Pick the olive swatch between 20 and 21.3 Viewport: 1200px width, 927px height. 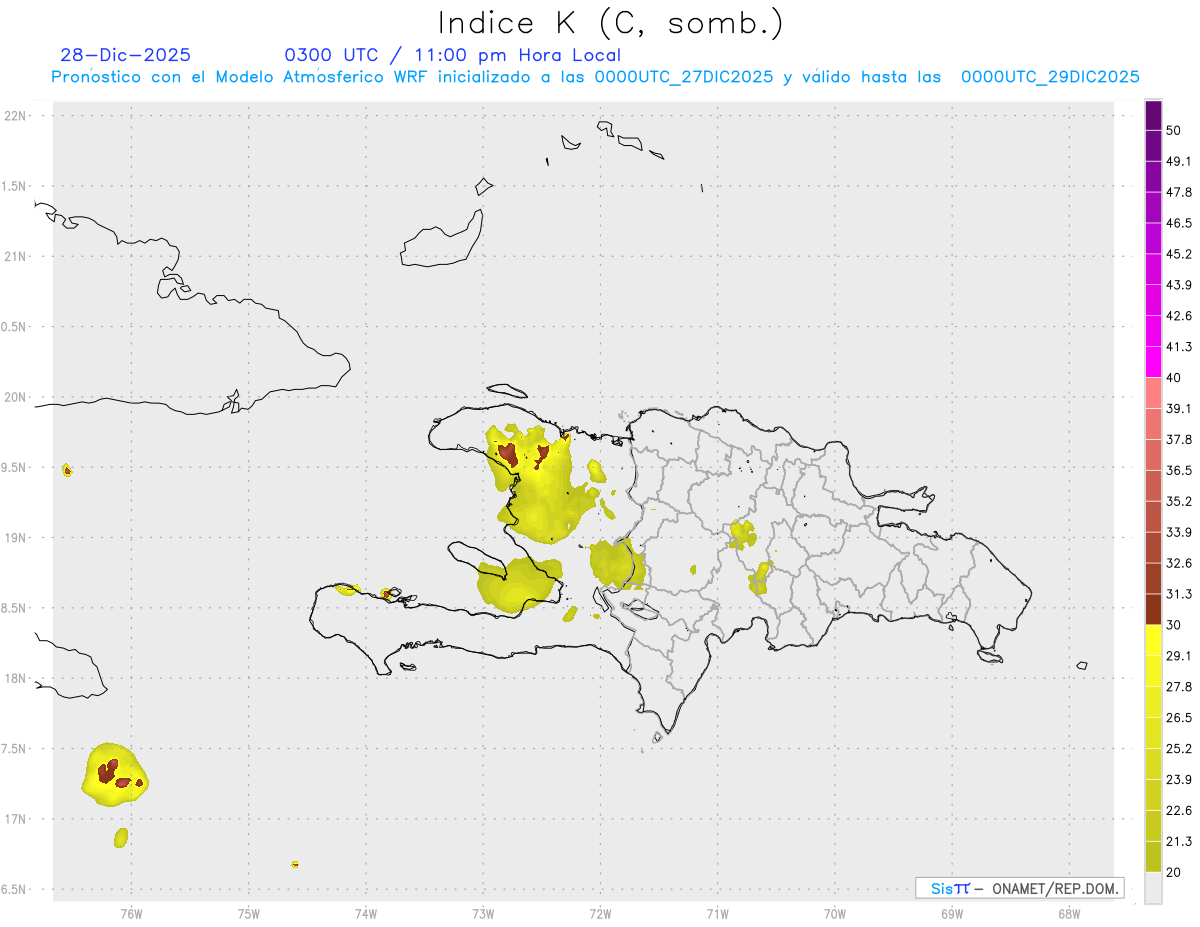click(x=1153, y=857)
